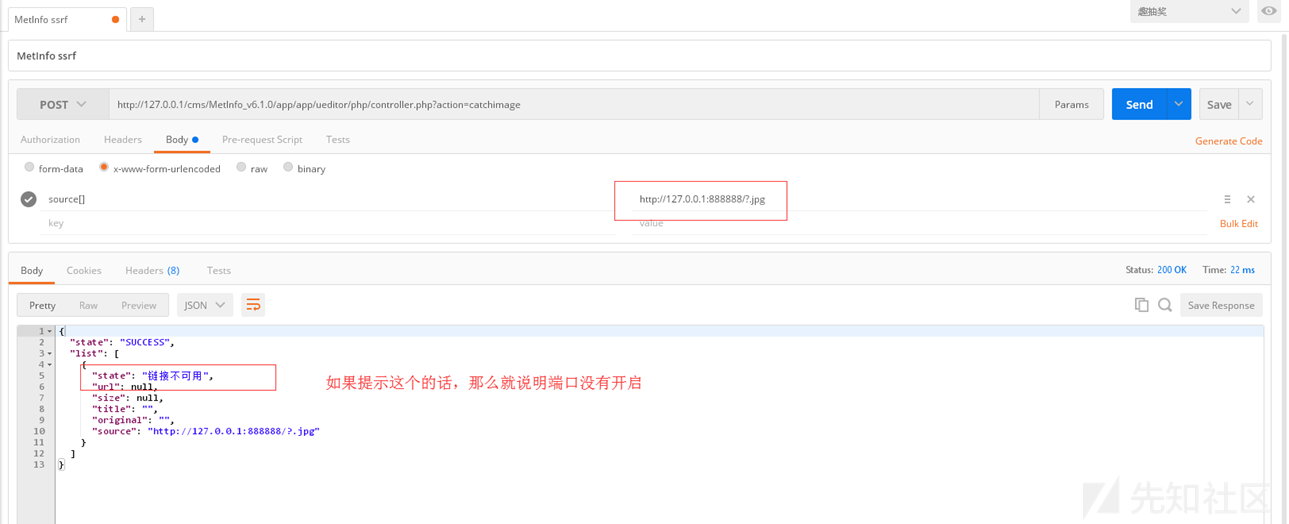Open the JSON format dropdown
The height and width of the screenshot is (524, 1289).
205,305
